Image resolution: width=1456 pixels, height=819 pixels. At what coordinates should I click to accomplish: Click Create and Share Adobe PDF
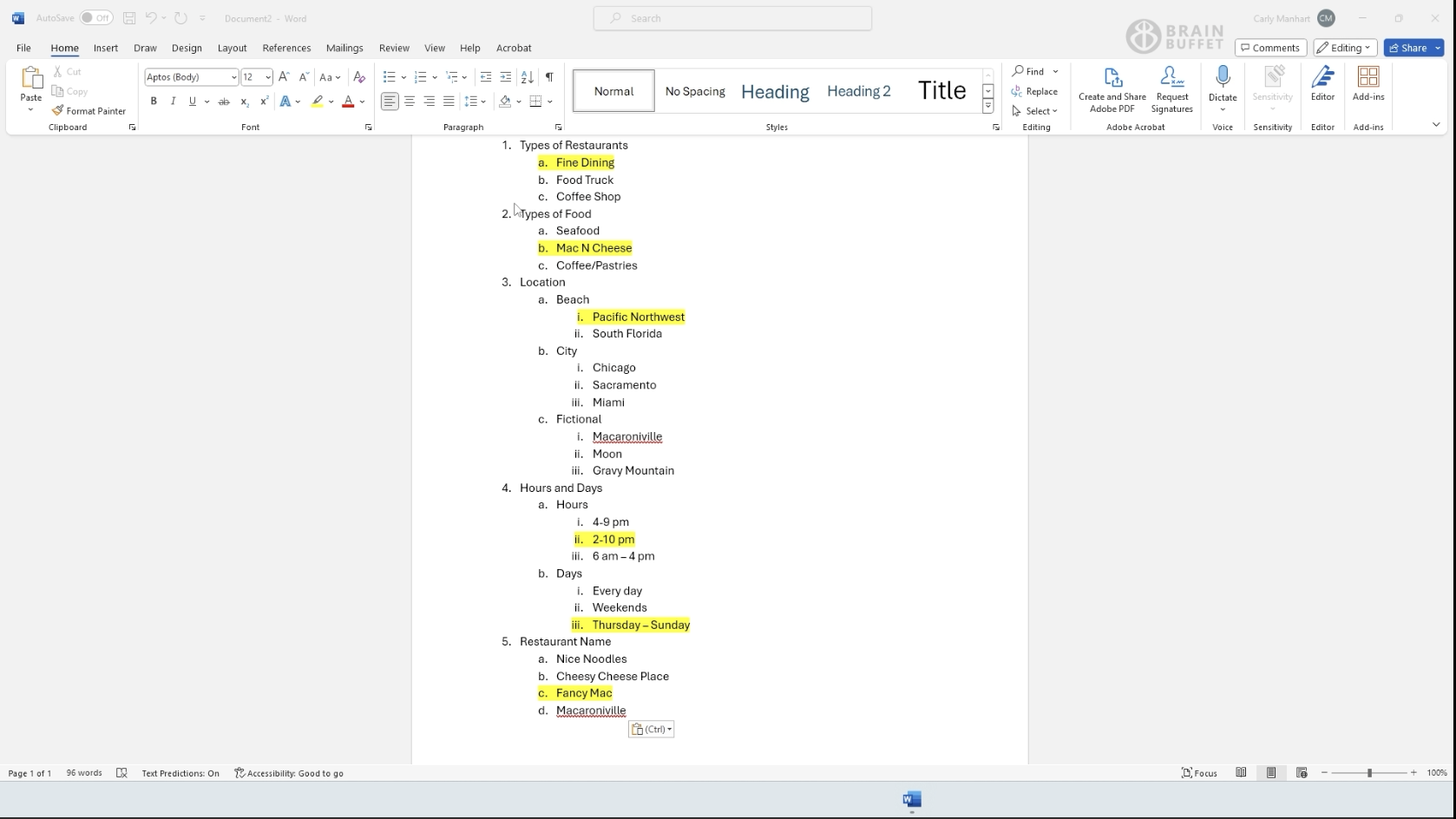(1112, 89)
